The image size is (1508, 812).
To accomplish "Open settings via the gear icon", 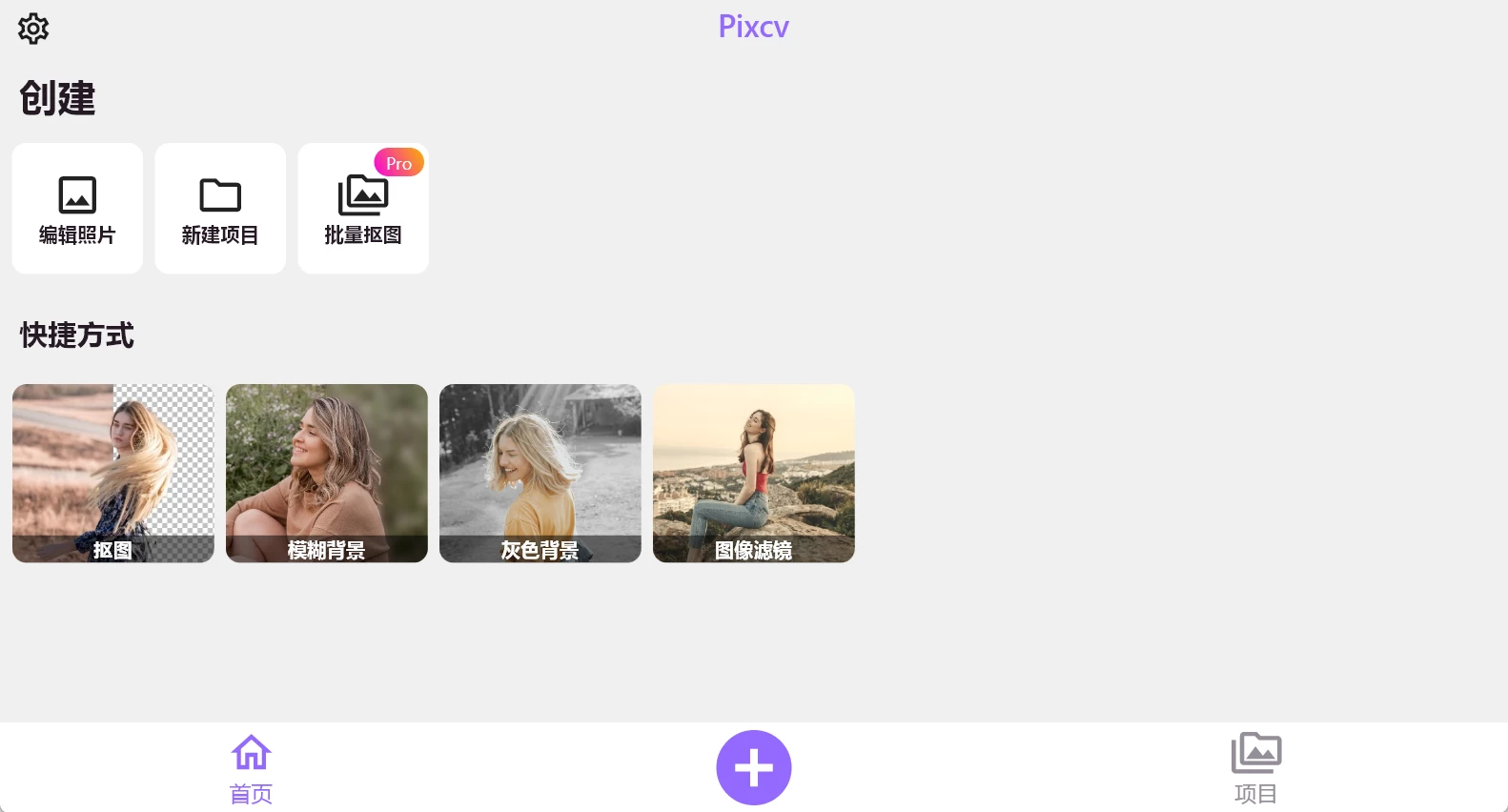I will pyautogui.click(x=33, y=29).
